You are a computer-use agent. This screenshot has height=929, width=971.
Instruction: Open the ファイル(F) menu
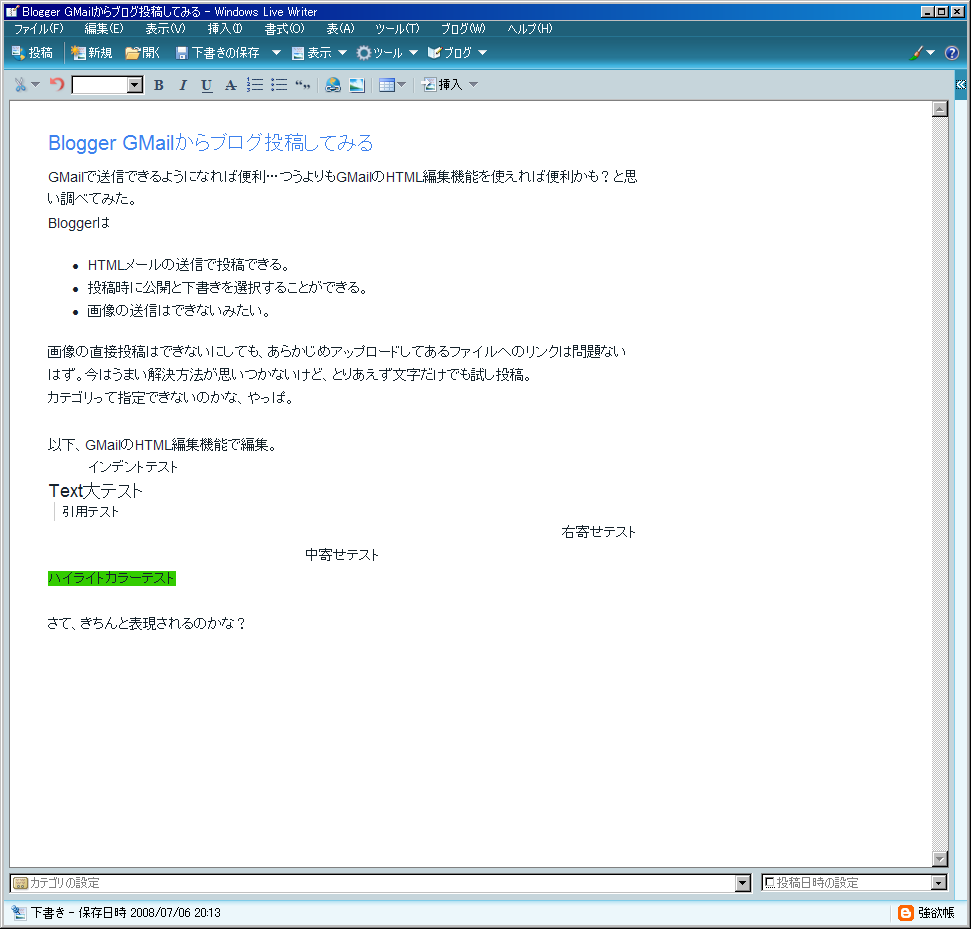click(38, 28)
